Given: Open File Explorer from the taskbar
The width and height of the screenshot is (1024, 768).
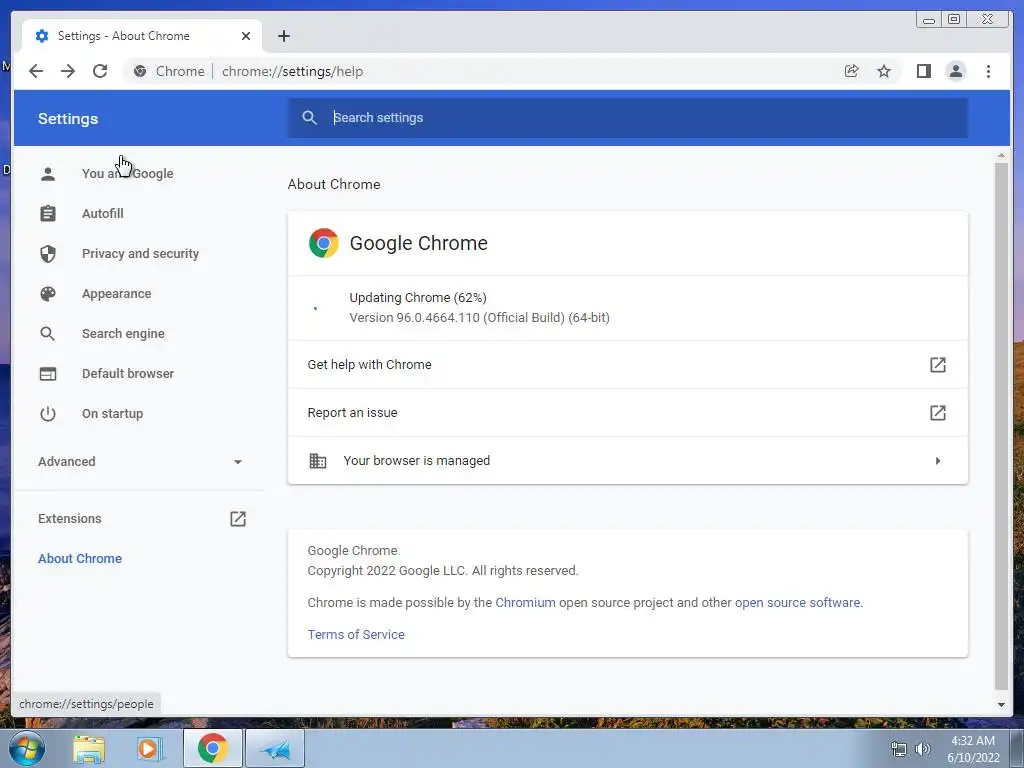Looking at the screenshot, I should tap(89, 749).
